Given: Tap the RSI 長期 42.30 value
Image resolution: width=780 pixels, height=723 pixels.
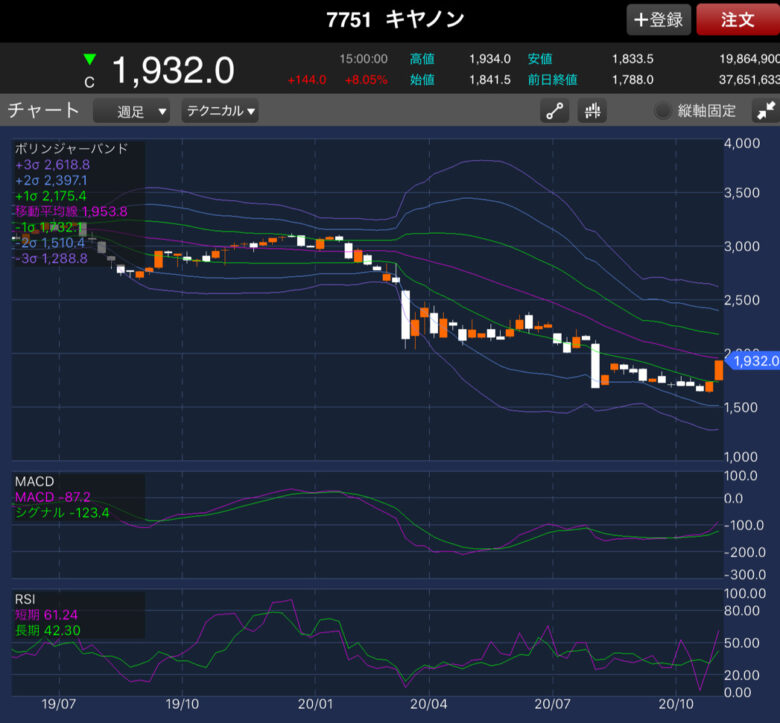Looking at the screenshot, I should pyautogui.click(x=48, y=630).
